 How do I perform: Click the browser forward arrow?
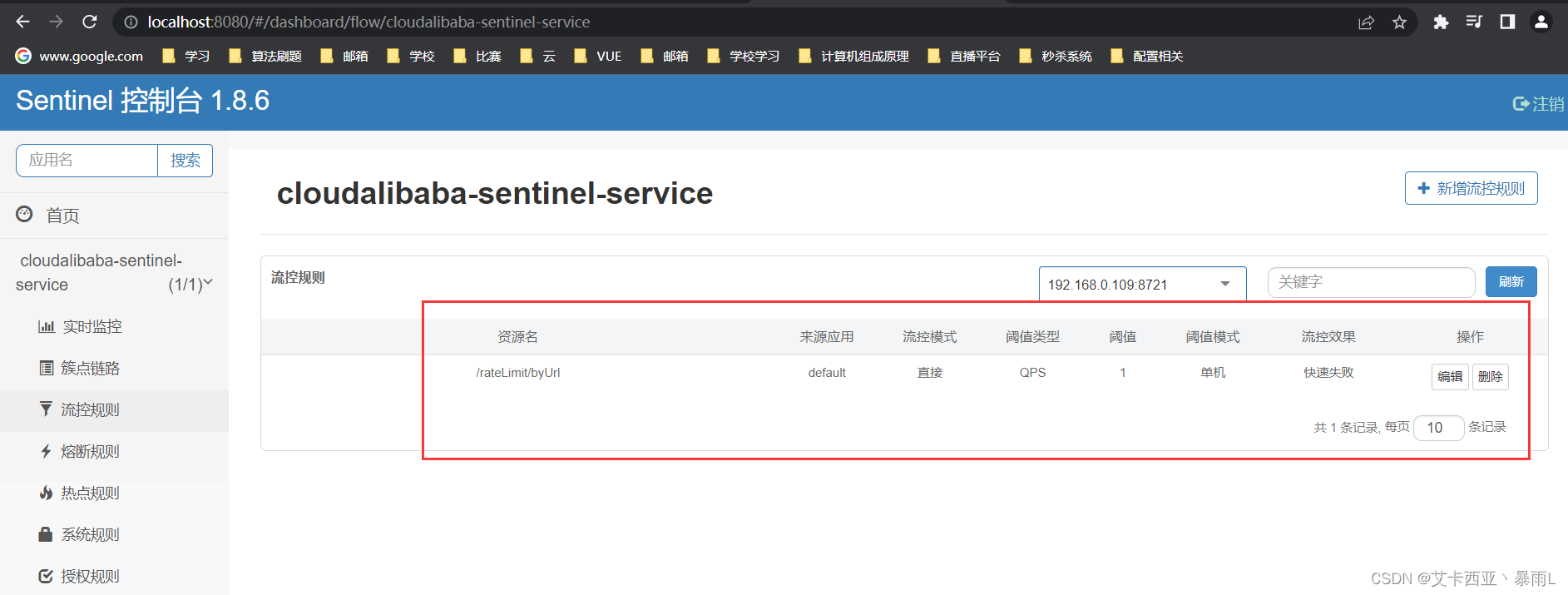[x=57, y=22]
